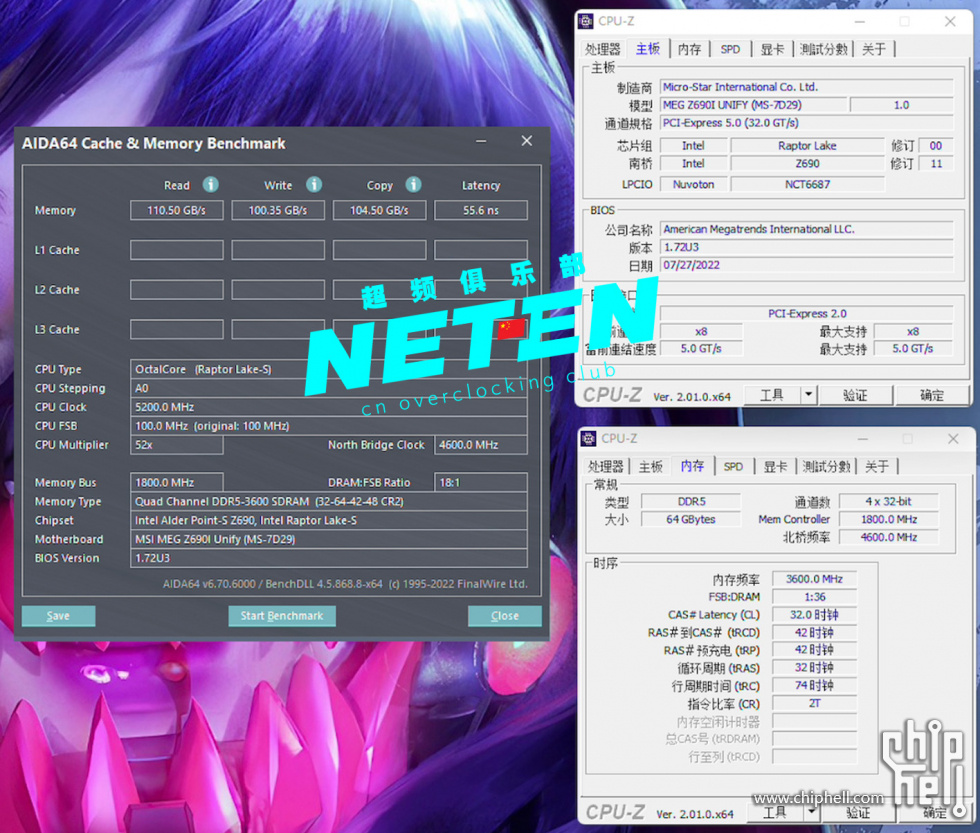Switch to 显卡 tab in top CPU-Z
This screenshot has width=980, height=833.
coord(772,49)
